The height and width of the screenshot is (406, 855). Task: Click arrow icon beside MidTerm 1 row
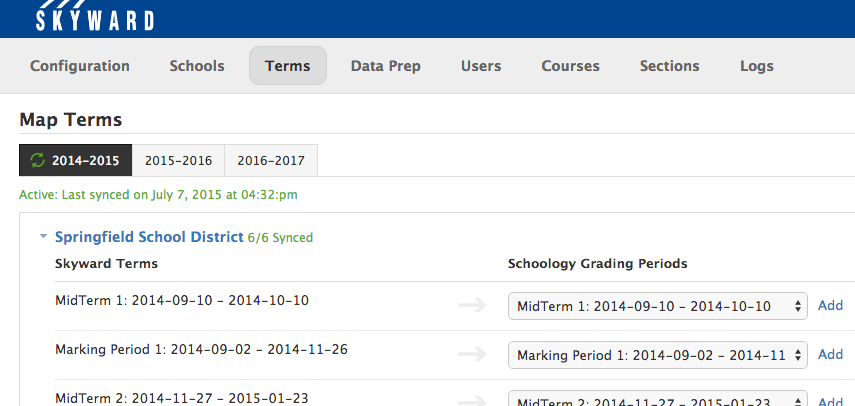point(471,305)
